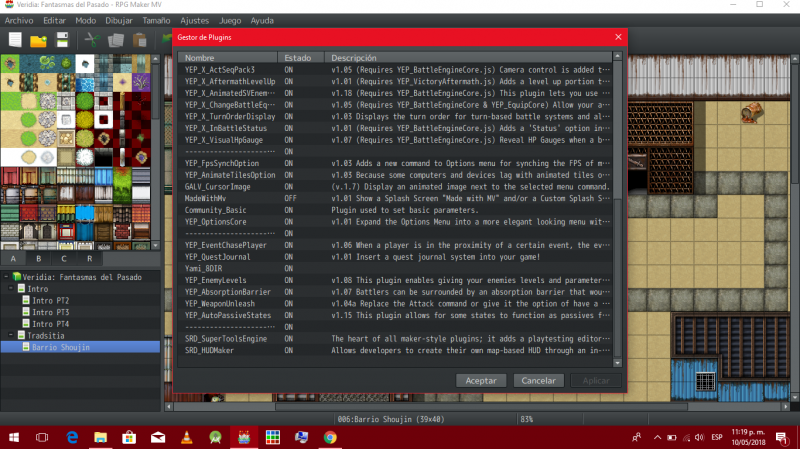Launch Microsoft Edge from the taskbar
Screen dimensions: 800x449
(x=72, y=437)
